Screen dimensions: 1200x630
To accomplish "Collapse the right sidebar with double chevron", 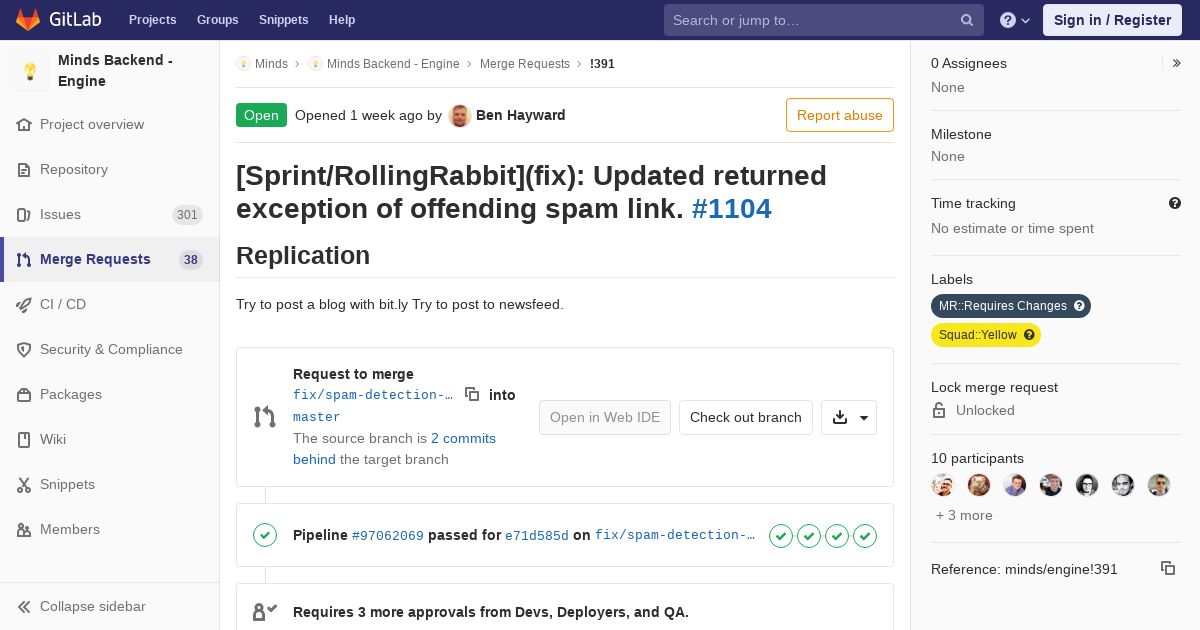I will pos(1177,63).
